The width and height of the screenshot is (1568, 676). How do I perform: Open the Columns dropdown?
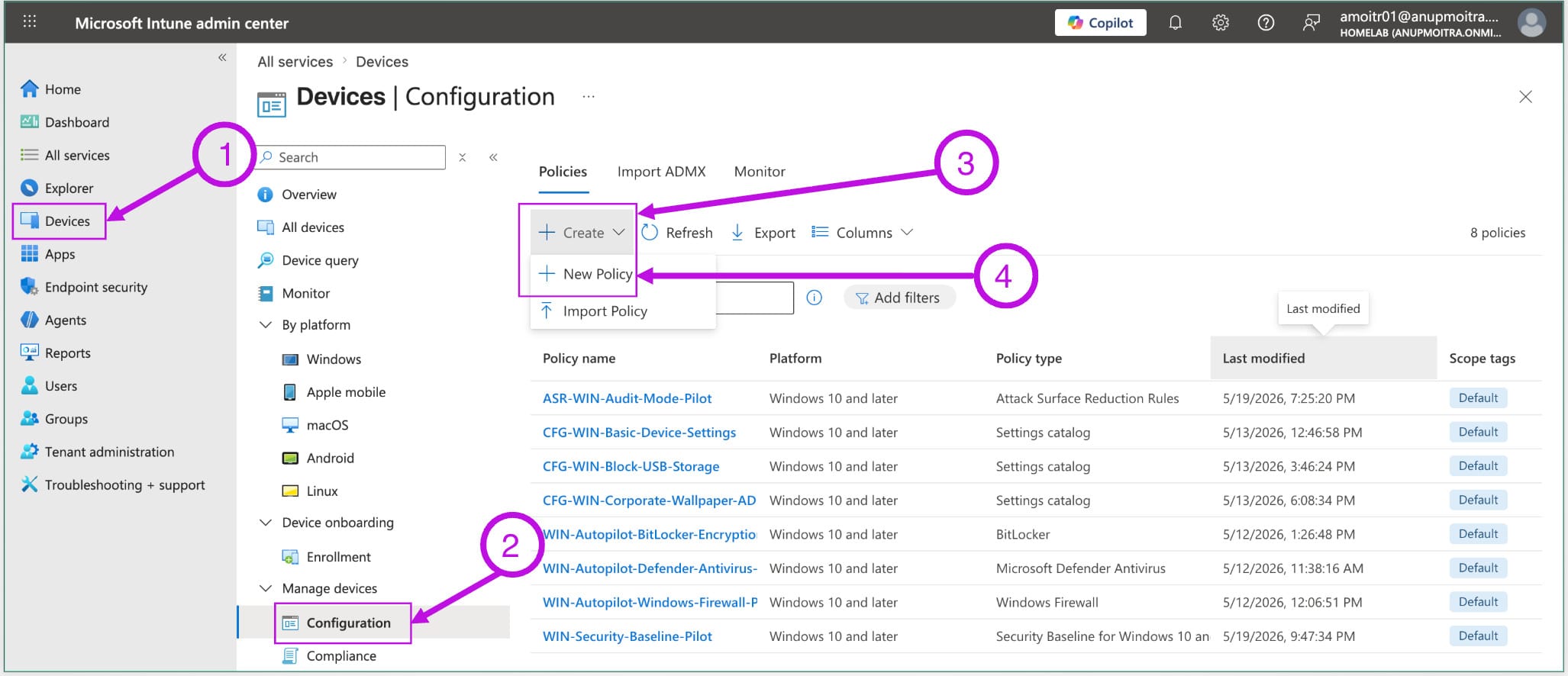[x=862, y=233]
